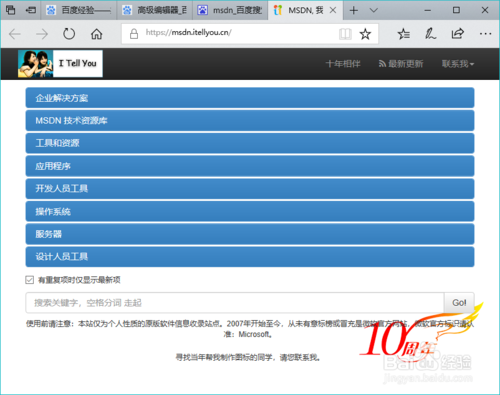Image resolution: width=500 pixels, height=395 pixels.
Task: Switch to the 高级编辑器 tab
Action: 155,10
